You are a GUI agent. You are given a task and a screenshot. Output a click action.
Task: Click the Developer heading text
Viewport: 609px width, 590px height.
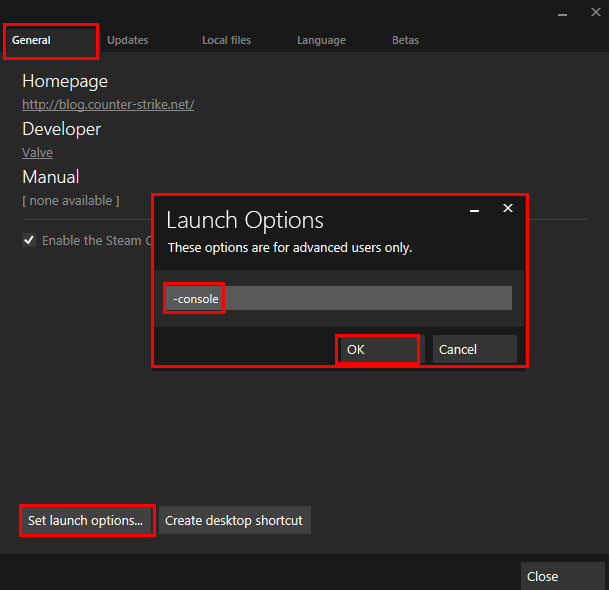(61, 129)
